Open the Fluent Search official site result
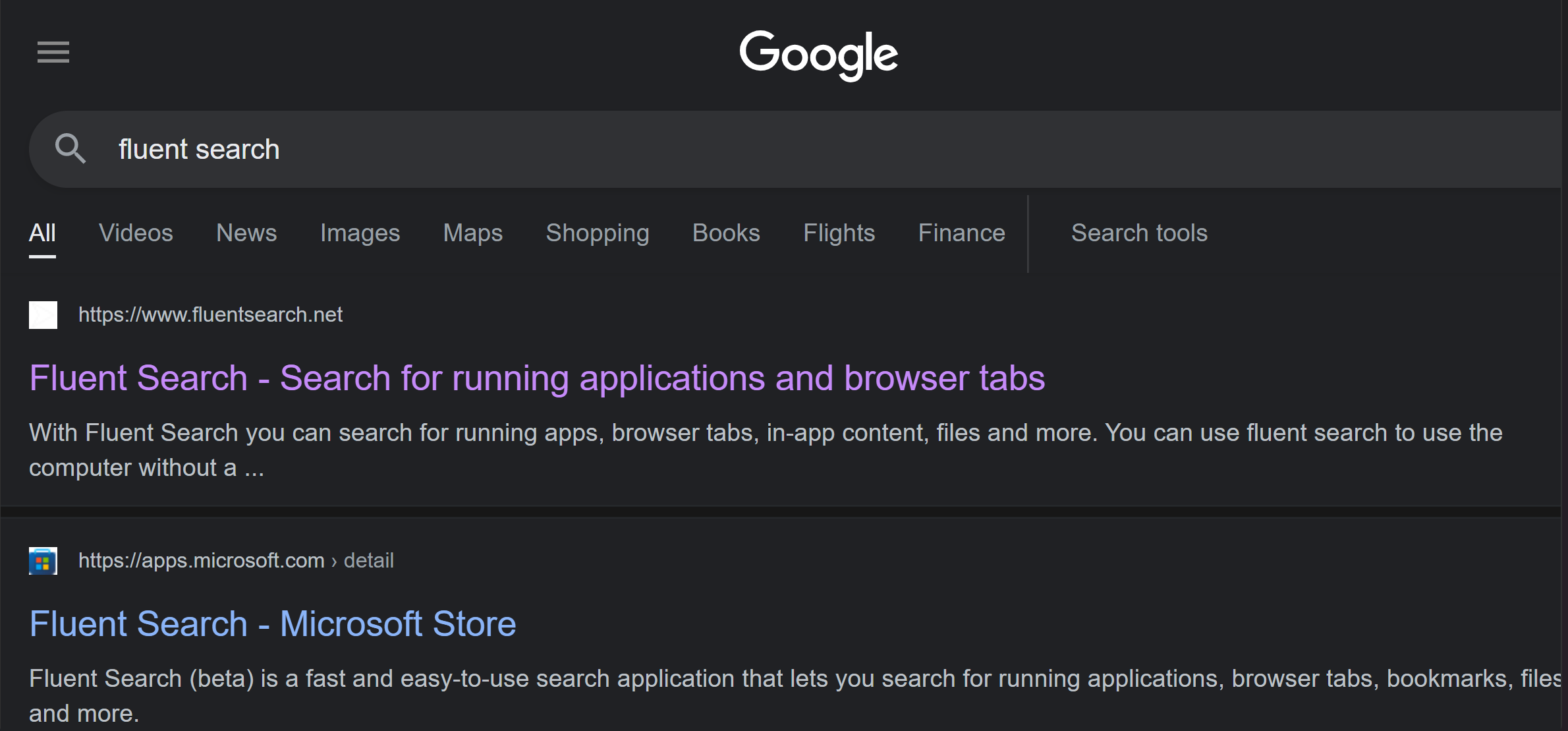This screenshot has width=1568, height=731. click(x=536, y=378)
